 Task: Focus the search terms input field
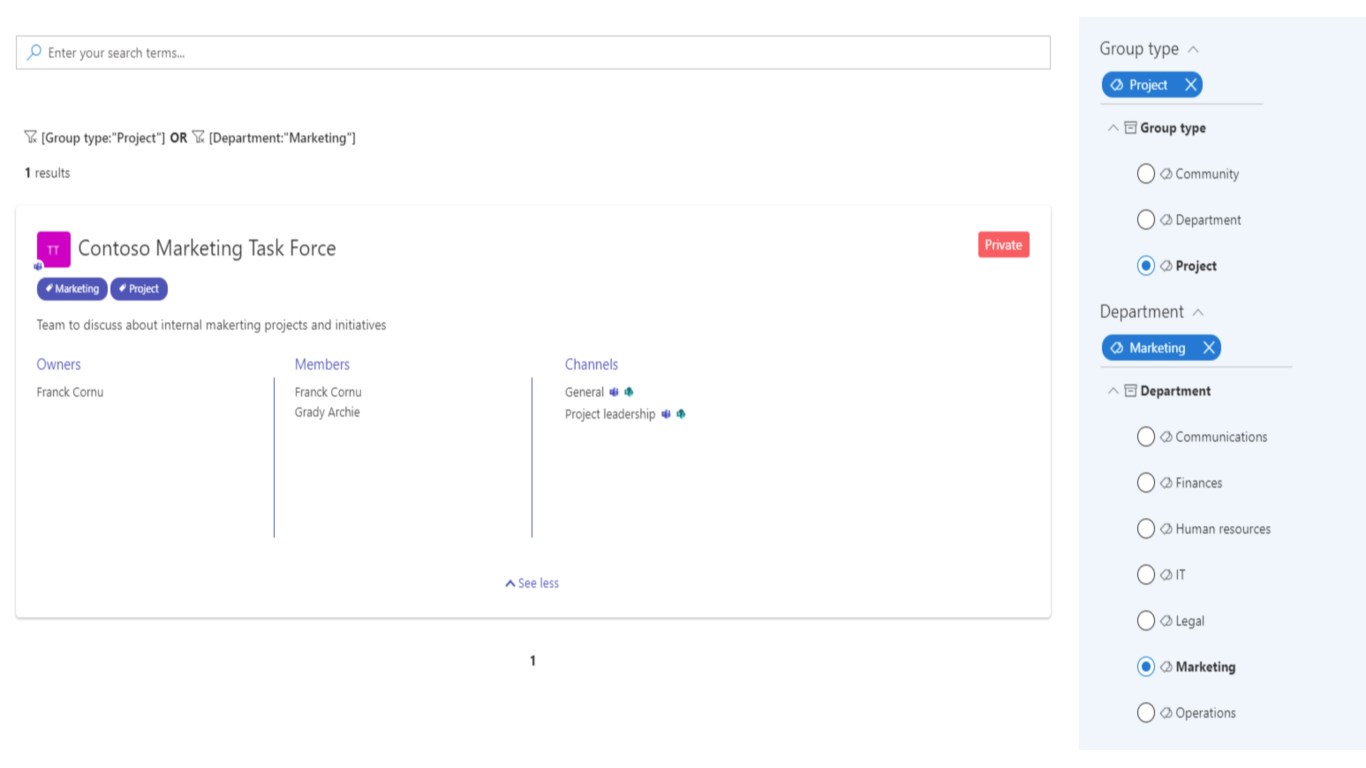point(533,53)
